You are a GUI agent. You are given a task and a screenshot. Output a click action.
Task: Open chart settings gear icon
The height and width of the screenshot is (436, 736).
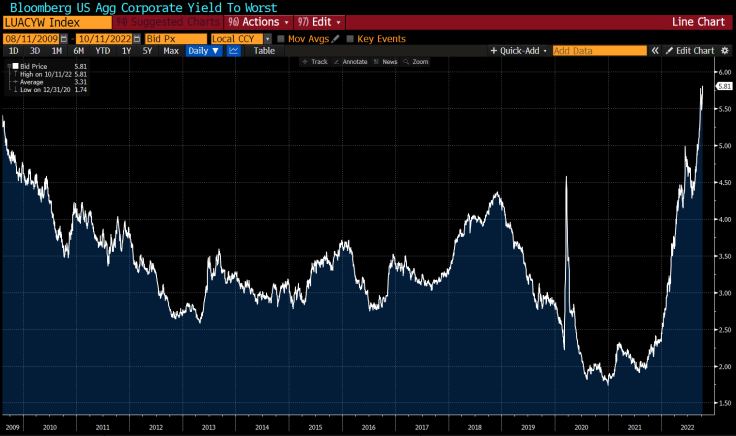click(725, 50)
